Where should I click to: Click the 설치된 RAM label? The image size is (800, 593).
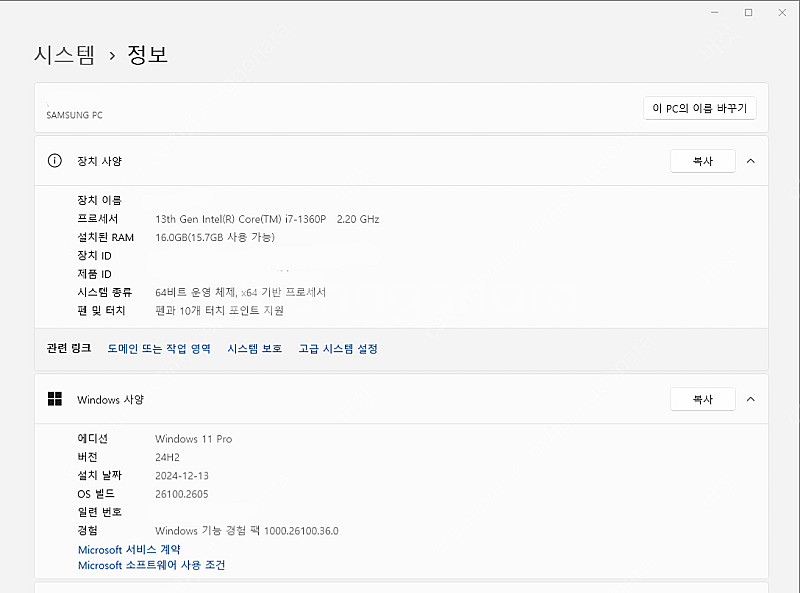[x=106, y=237]
